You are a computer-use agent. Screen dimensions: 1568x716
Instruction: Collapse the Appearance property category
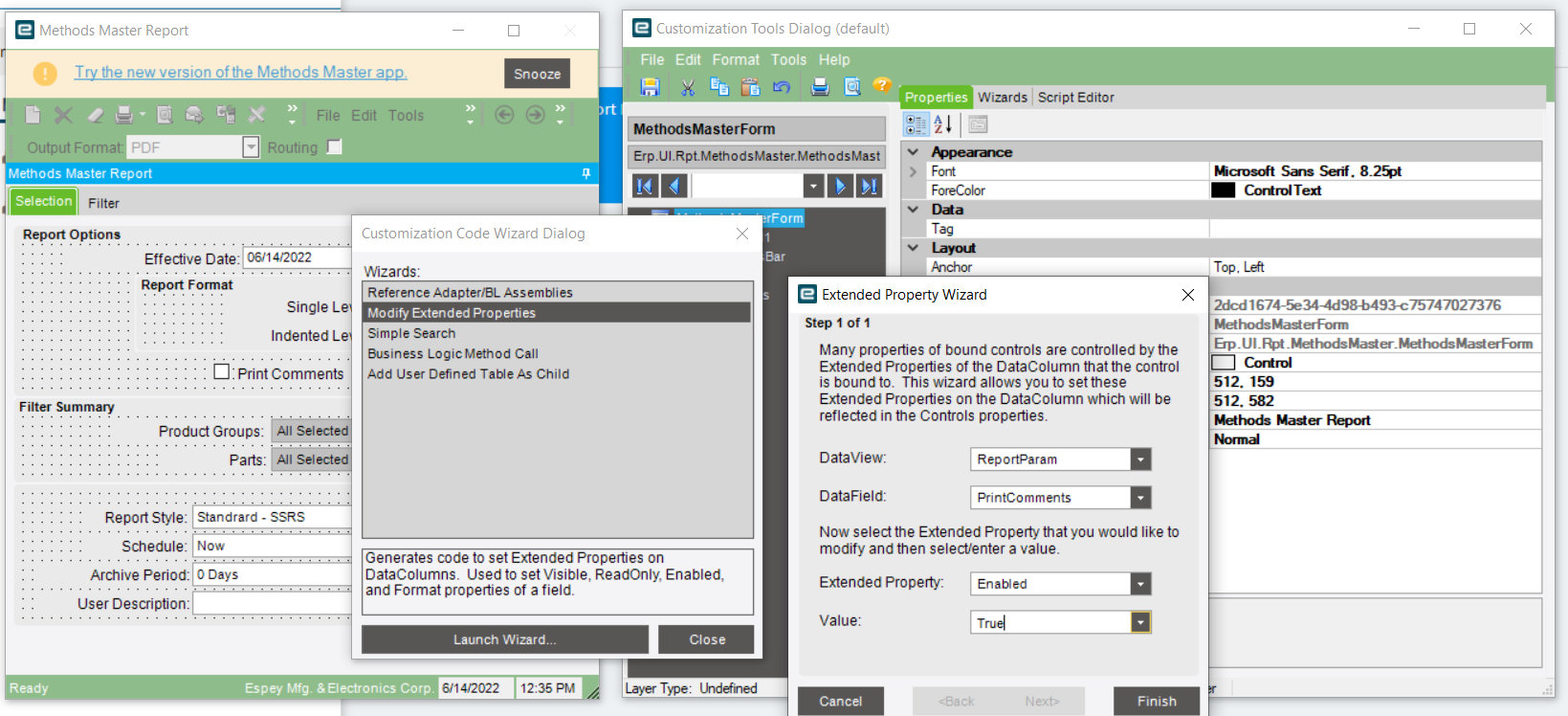[913, 152]
